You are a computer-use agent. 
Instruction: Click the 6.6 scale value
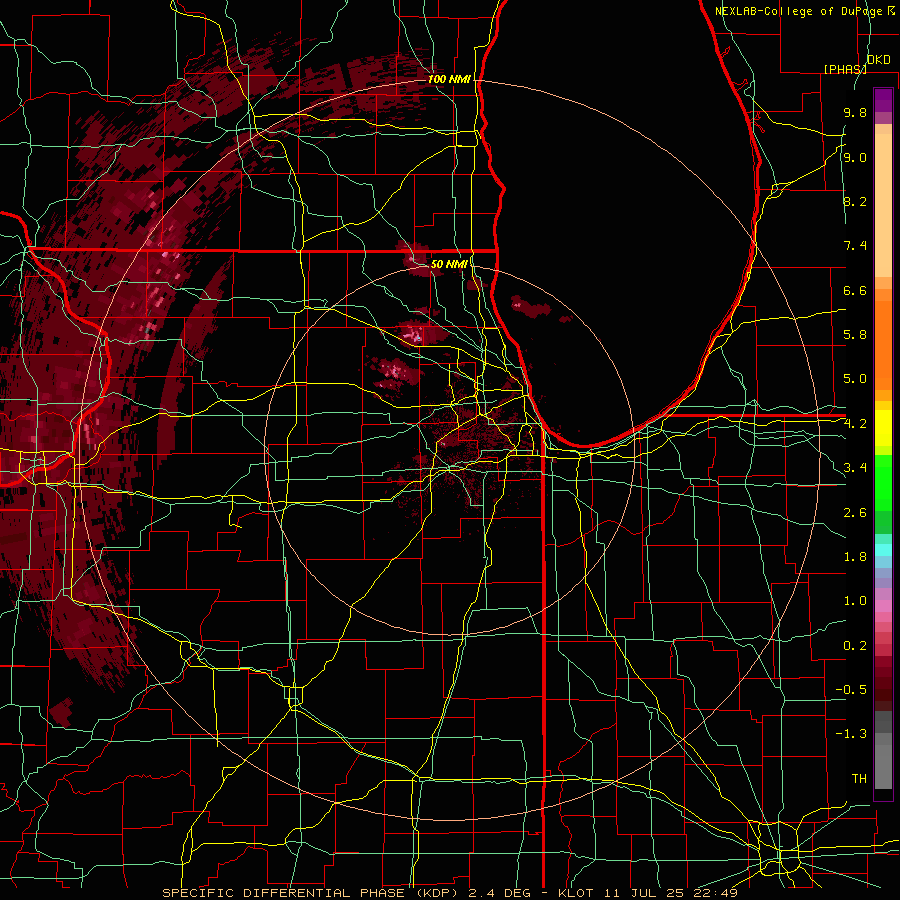(855, 290)
